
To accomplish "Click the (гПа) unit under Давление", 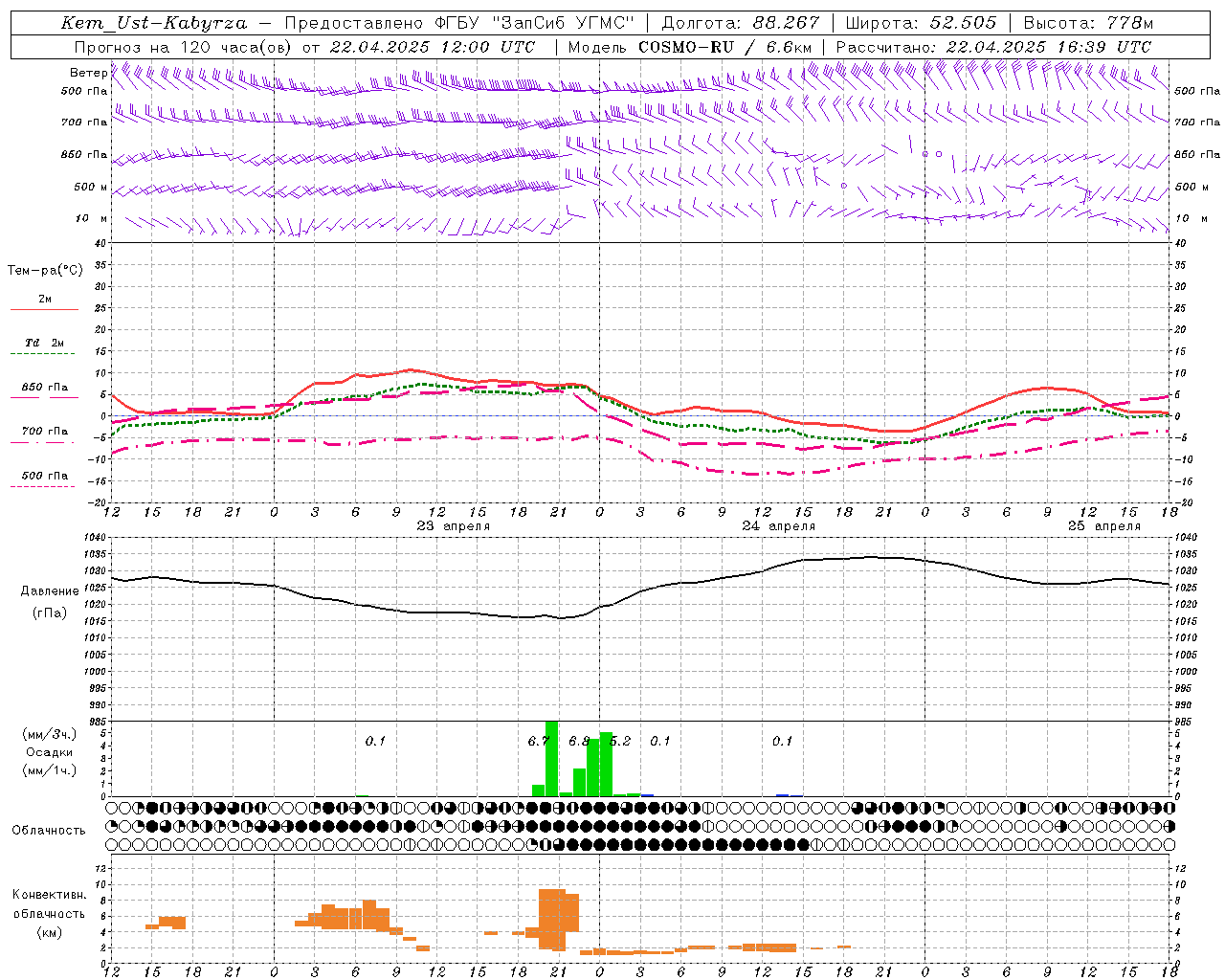I will tap(50, 613).
